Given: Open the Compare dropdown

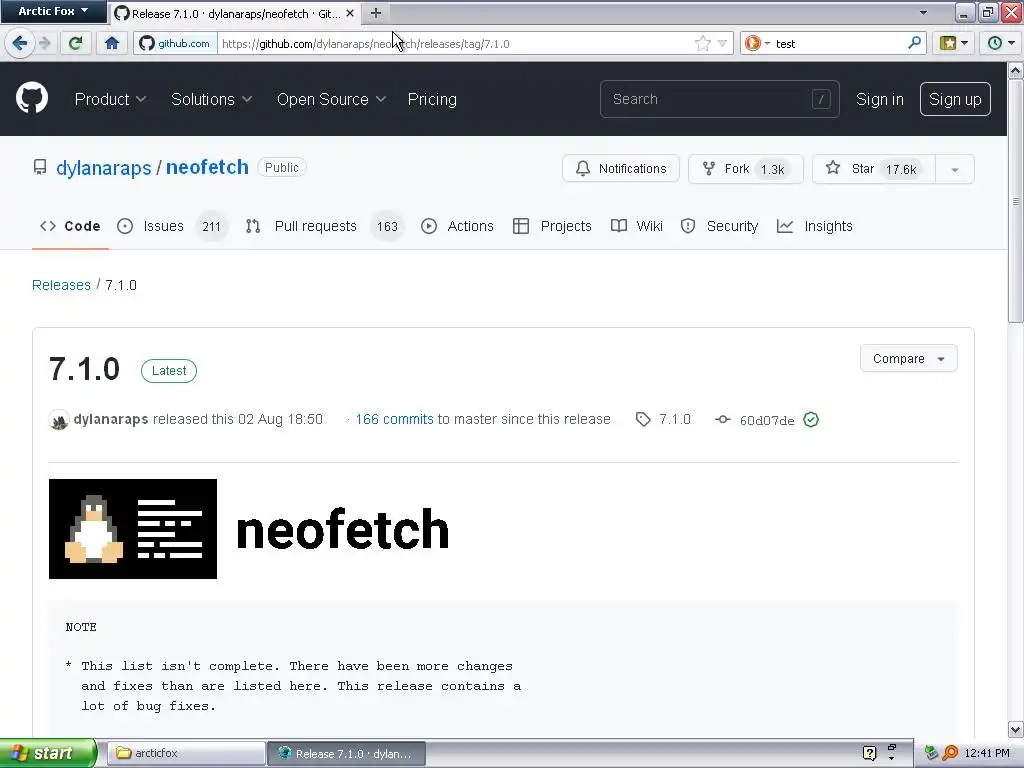Looking at the screenshot, I should (x=908, y=359).
